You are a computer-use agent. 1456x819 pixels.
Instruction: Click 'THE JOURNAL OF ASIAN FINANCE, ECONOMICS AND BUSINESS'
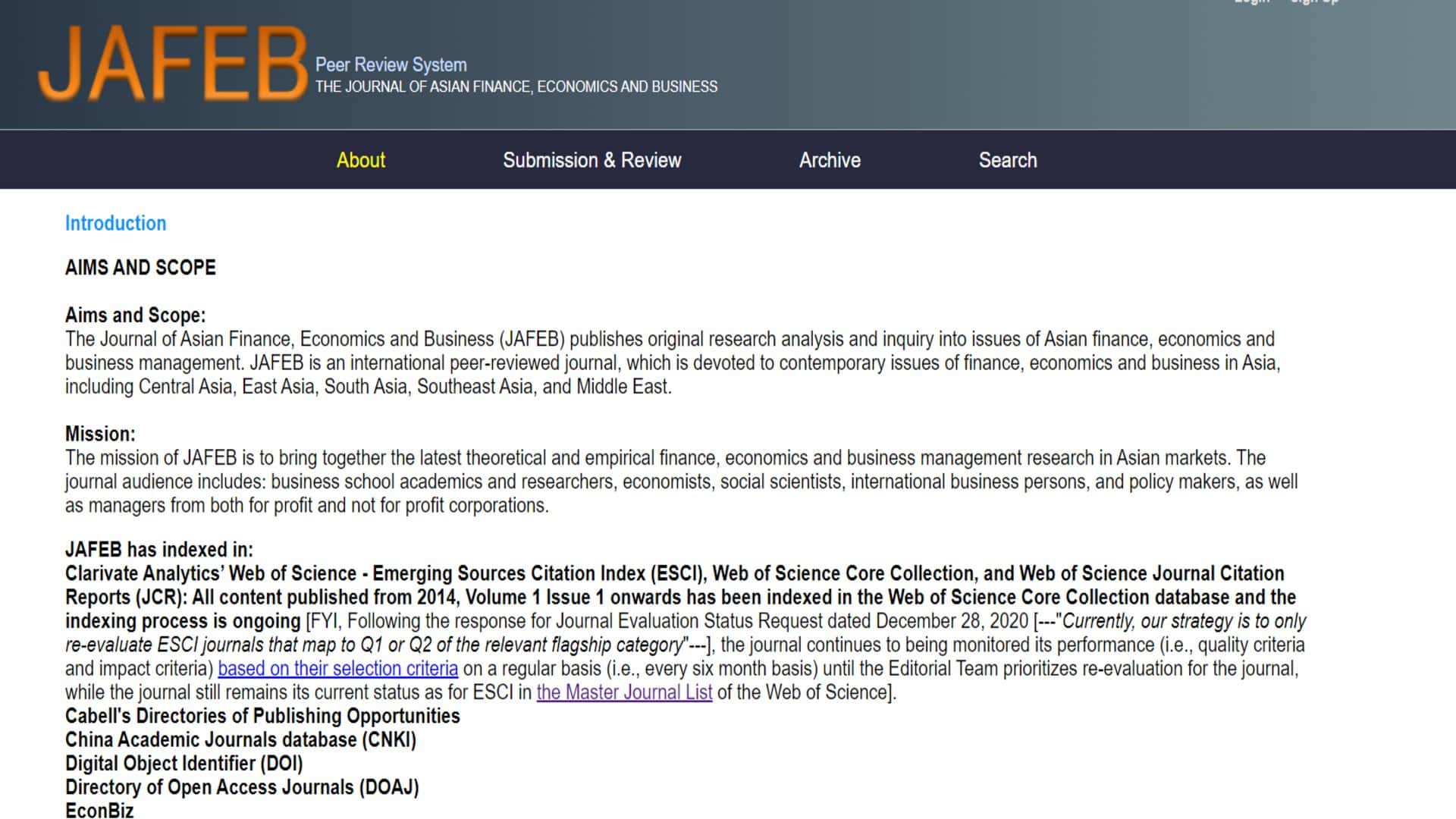[516, 86]
